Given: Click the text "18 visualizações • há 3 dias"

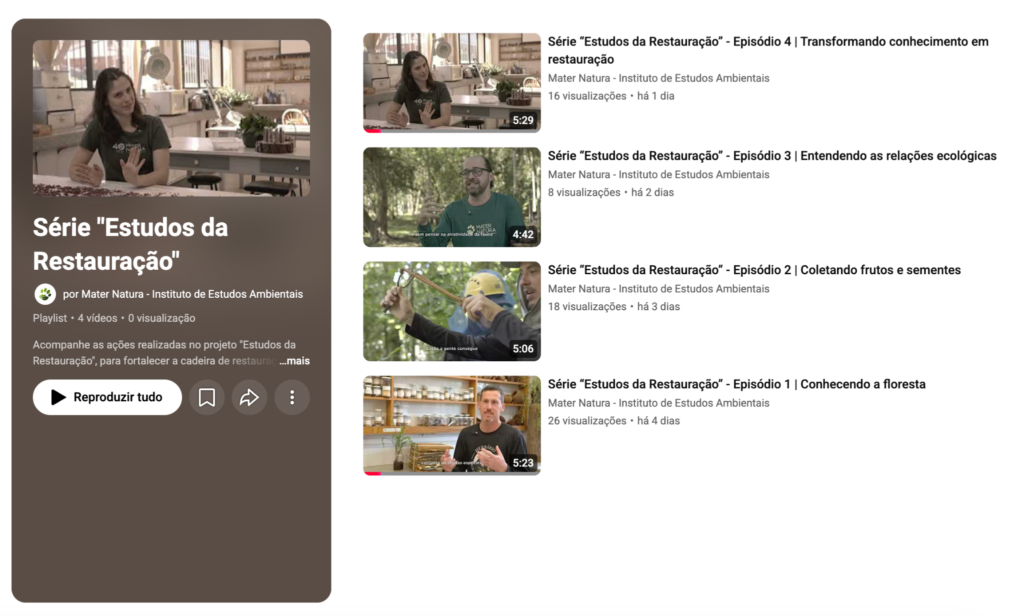Looking at the screenshot, I should (614, 306).
